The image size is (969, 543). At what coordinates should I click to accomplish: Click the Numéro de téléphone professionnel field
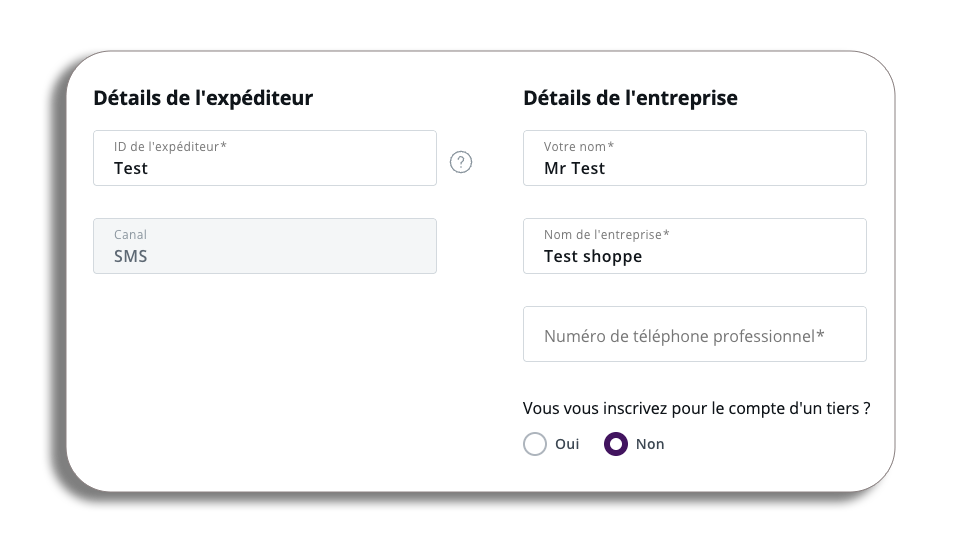pyautogui.click(x=694, y=335)
